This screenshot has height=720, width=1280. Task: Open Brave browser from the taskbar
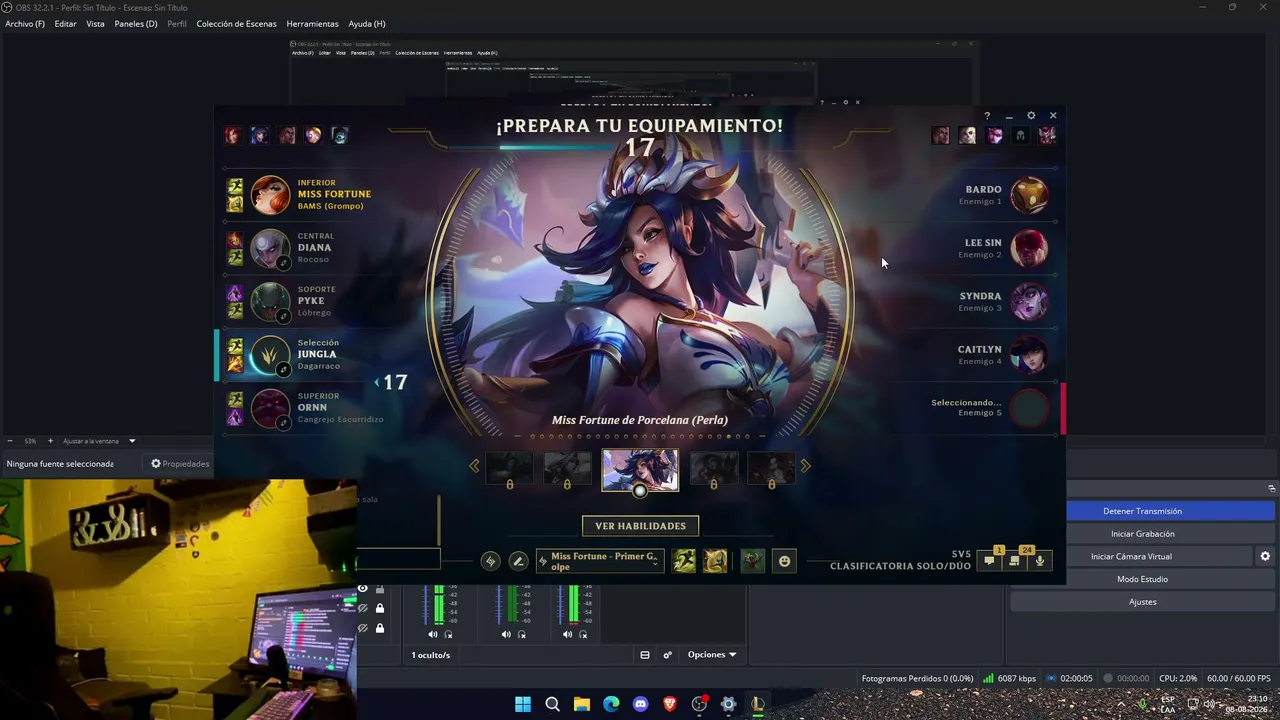[x=670, y=704]
